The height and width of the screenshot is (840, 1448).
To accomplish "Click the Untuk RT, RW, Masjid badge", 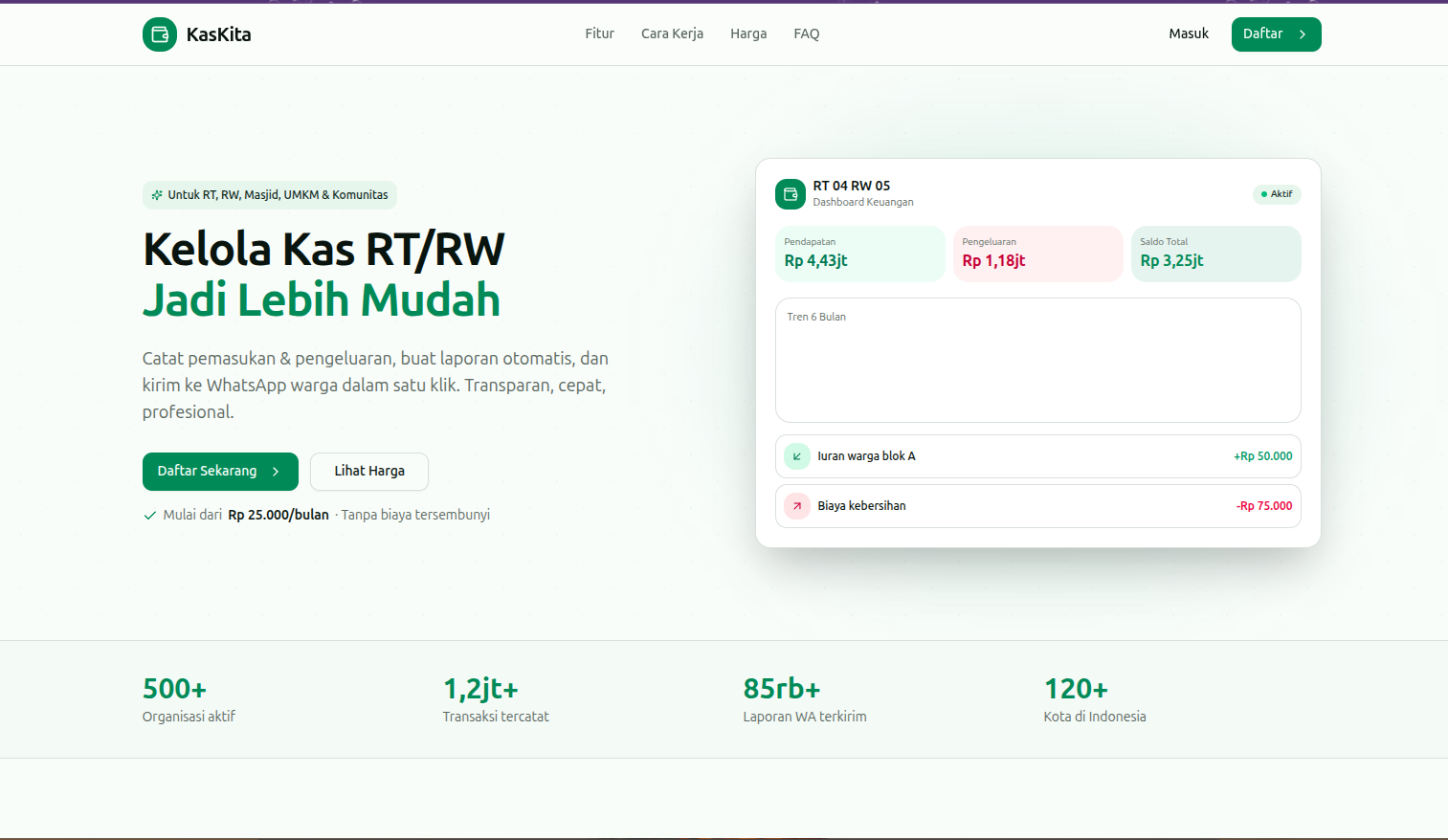I will click(270, 195).
